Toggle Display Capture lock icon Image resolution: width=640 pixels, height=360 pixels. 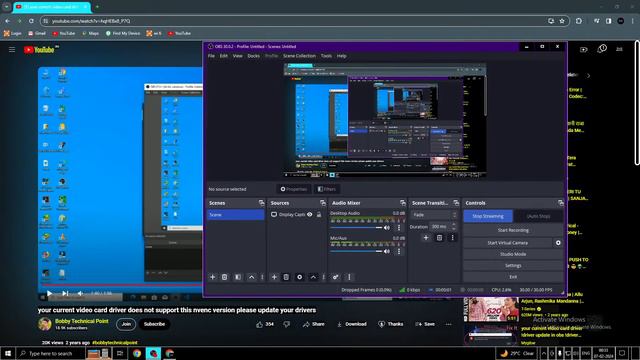pyautogui.click(x=319, y=214)
